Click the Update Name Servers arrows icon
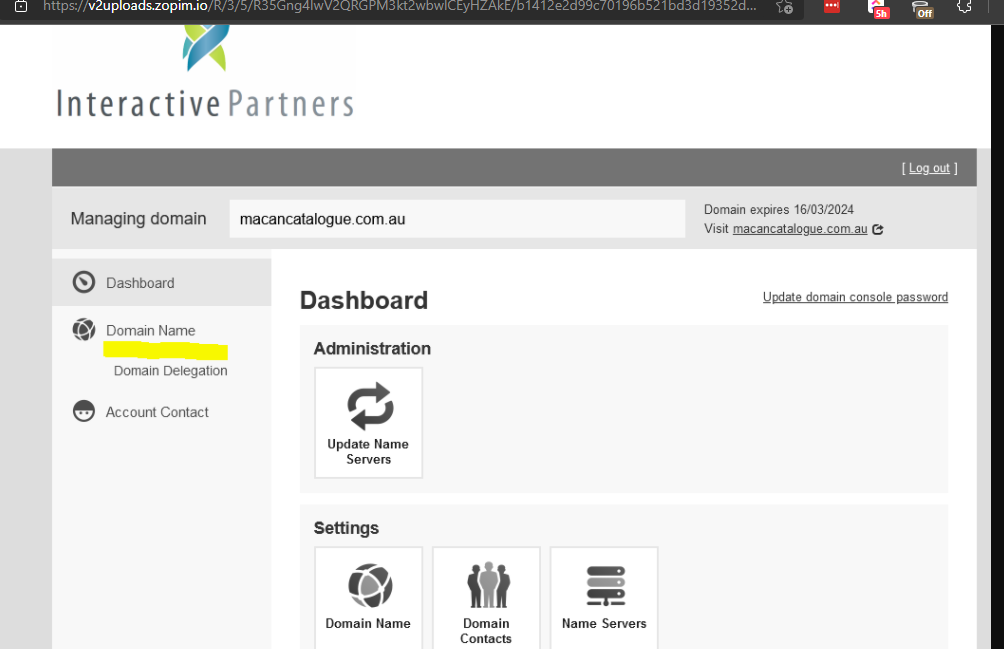The width and height of the screenshot is (1004, 649). pyautogui.click(x=369, y=407)
